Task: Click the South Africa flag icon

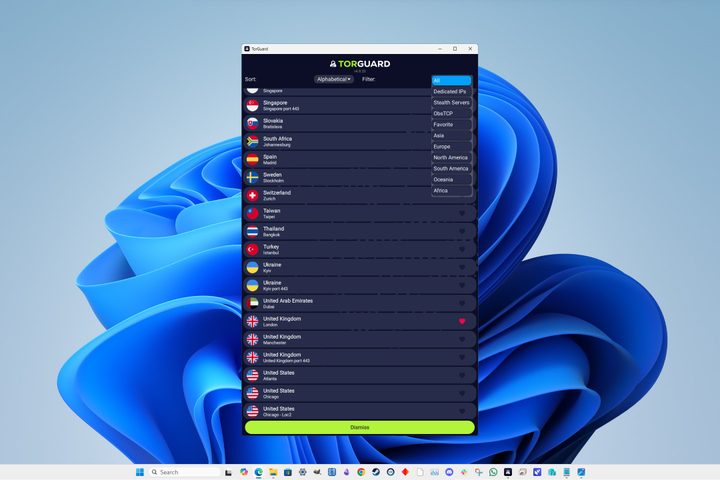Action: [x=252, y=141]
